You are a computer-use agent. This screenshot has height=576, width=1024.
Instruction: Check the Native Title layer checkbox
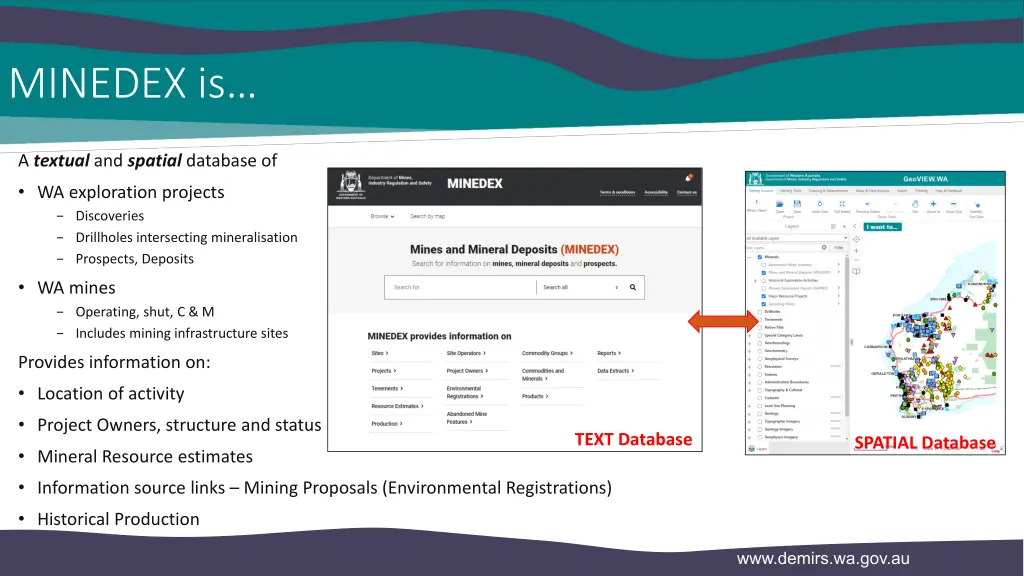pos(760,328)
